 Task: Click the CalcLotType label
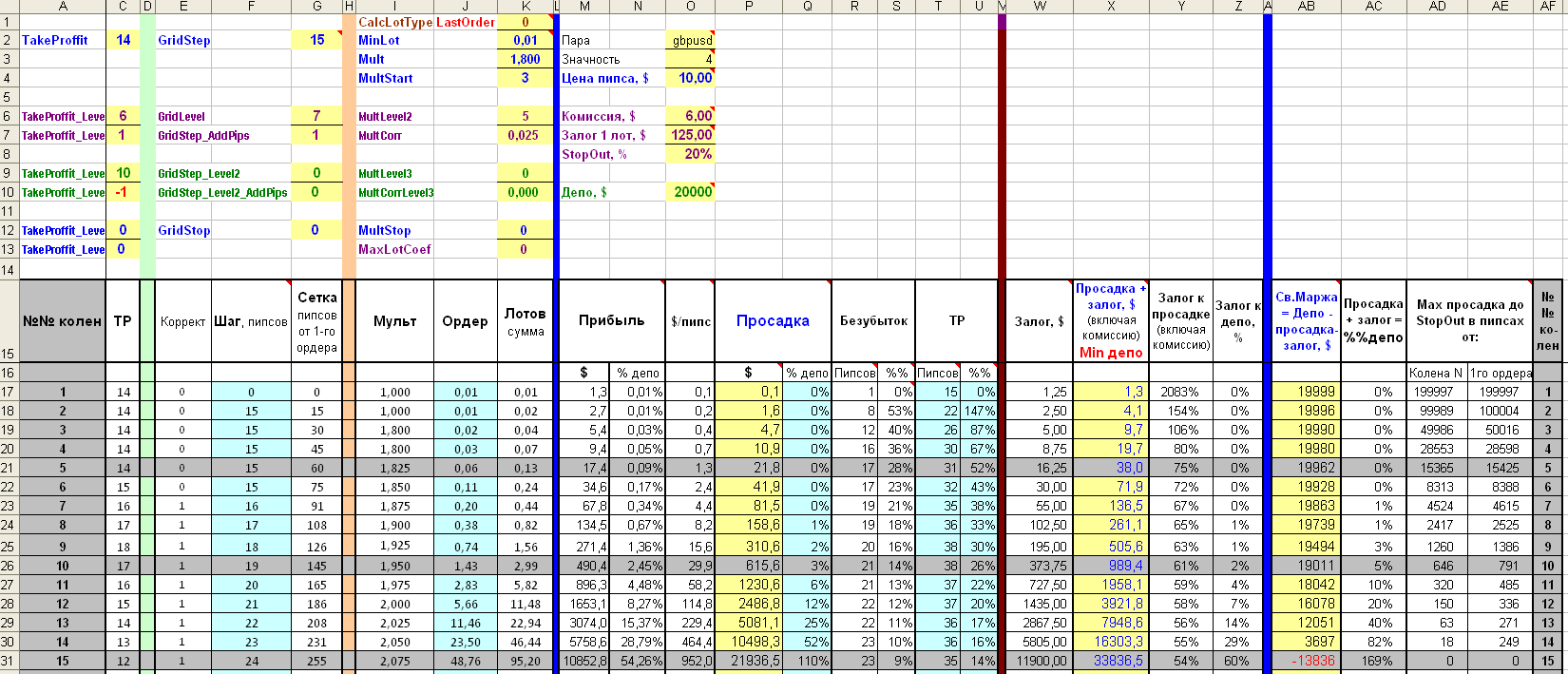(x=394, y=22)
